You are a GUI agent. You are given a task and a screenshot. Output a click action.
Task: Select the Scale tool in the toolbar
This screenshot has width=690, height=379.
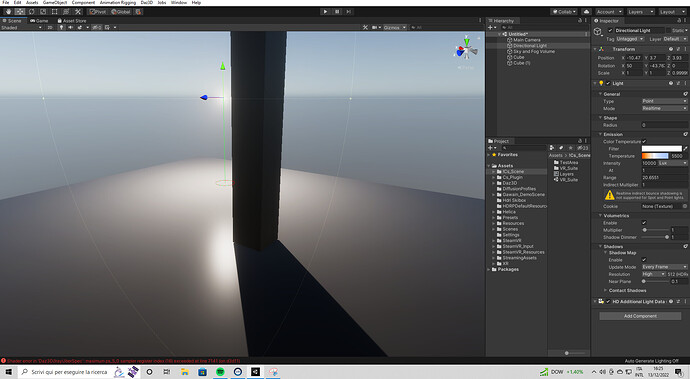coord(43,12)
